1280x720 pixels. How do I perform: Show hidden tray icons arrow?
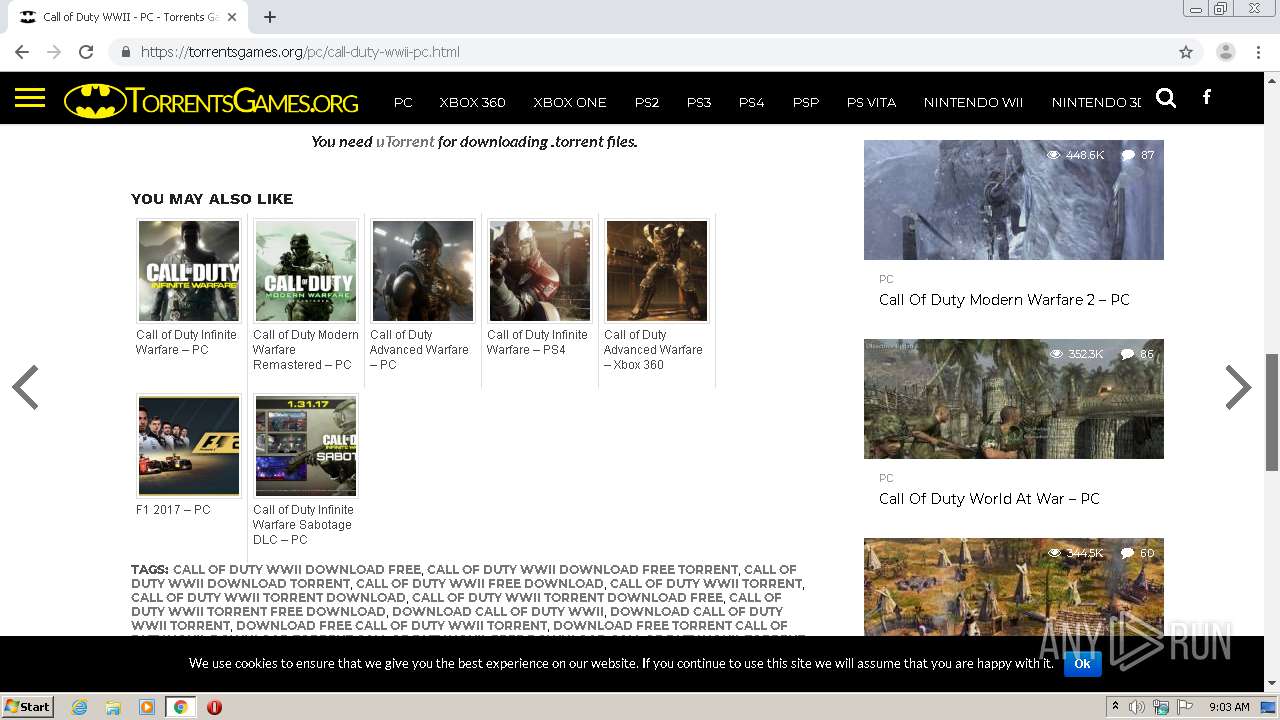coord(1115,707)
